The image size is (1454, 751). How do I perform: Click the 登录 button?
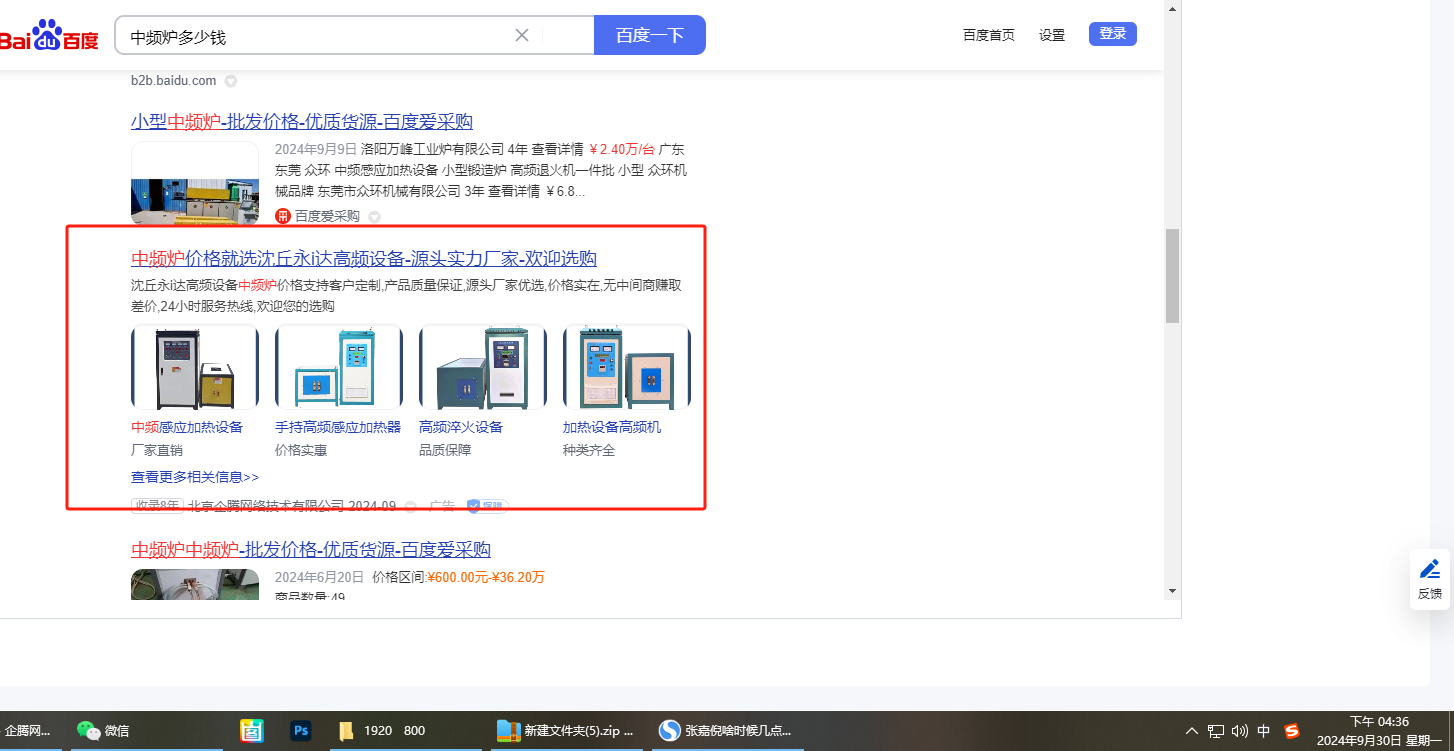click(x=1113, y=34)
